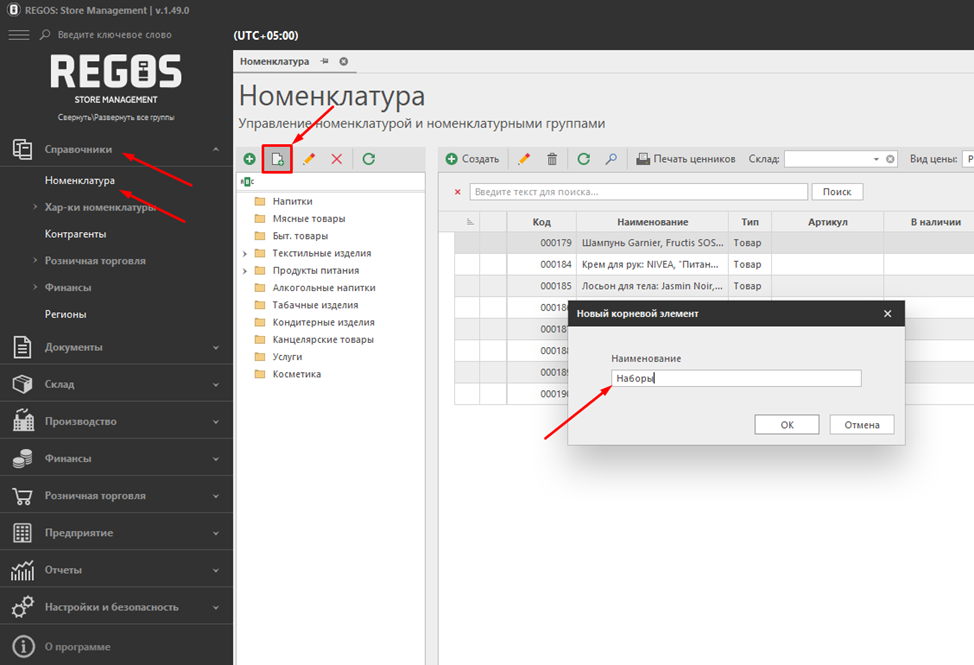Click the red X delete icon in tree toolbar
The image size is (974, 665).
point(337,158)
